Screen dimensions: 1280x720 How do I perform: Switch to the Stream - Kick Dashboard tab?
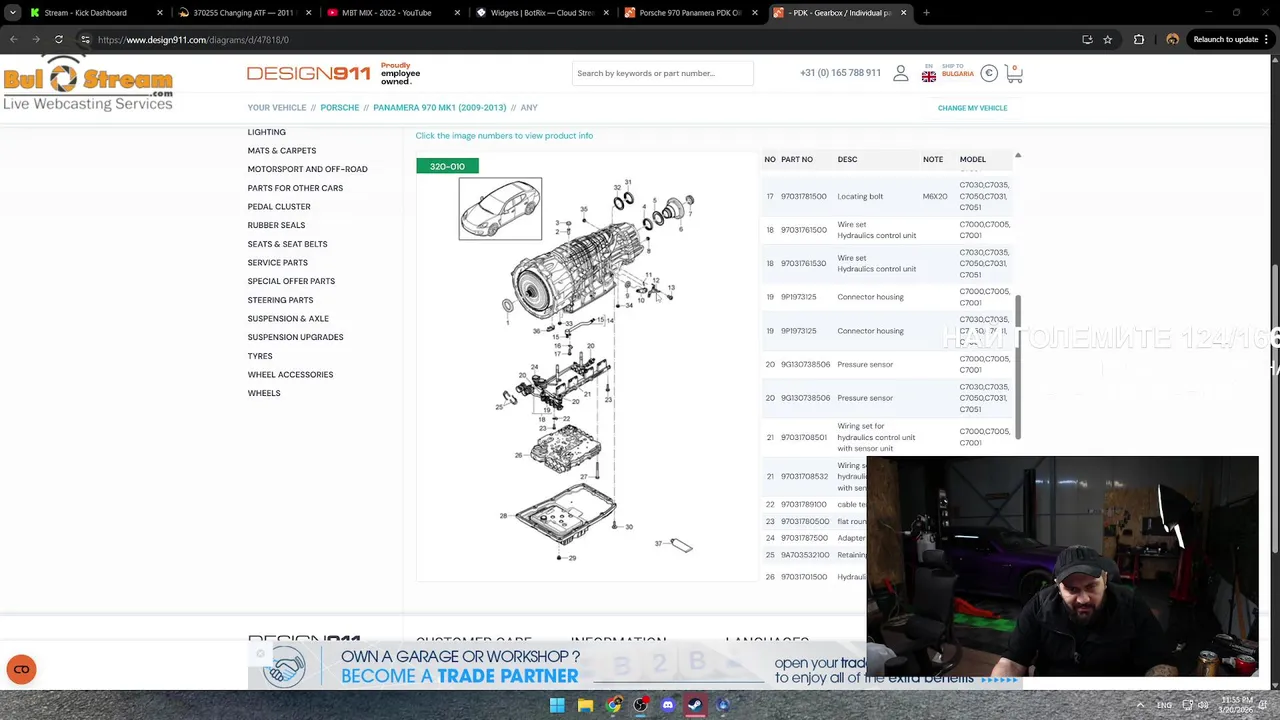click(96, 13)
